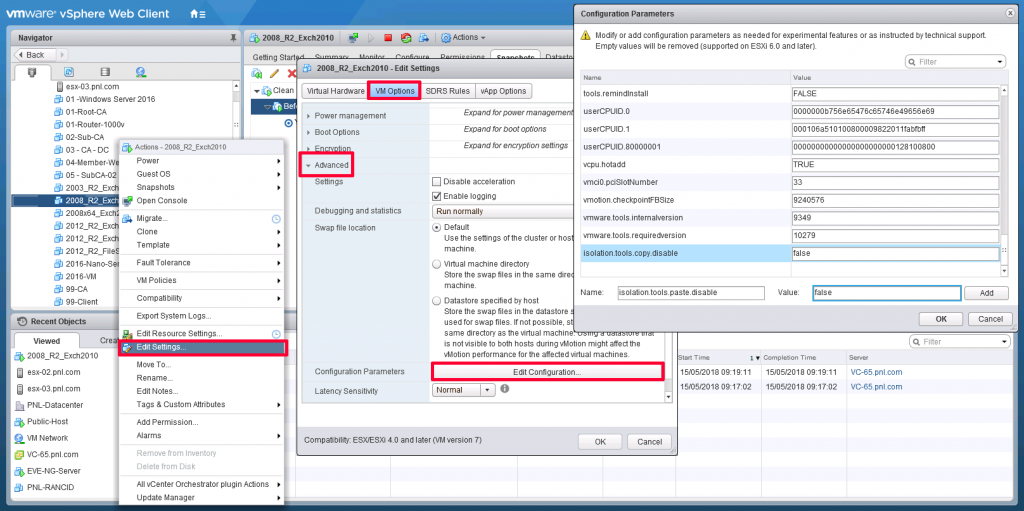The height and width of the screenshot is (511, 1024).
Task: Click VC-65.pnl.com vCenter icon in Recent Objects
Action: 20,454
